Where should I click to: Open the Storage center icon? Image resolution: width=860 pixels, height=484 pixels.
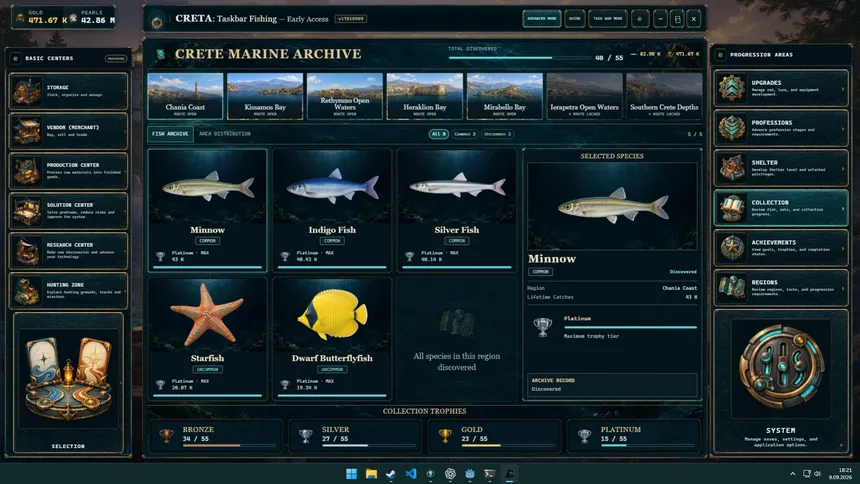pos(27,91)
